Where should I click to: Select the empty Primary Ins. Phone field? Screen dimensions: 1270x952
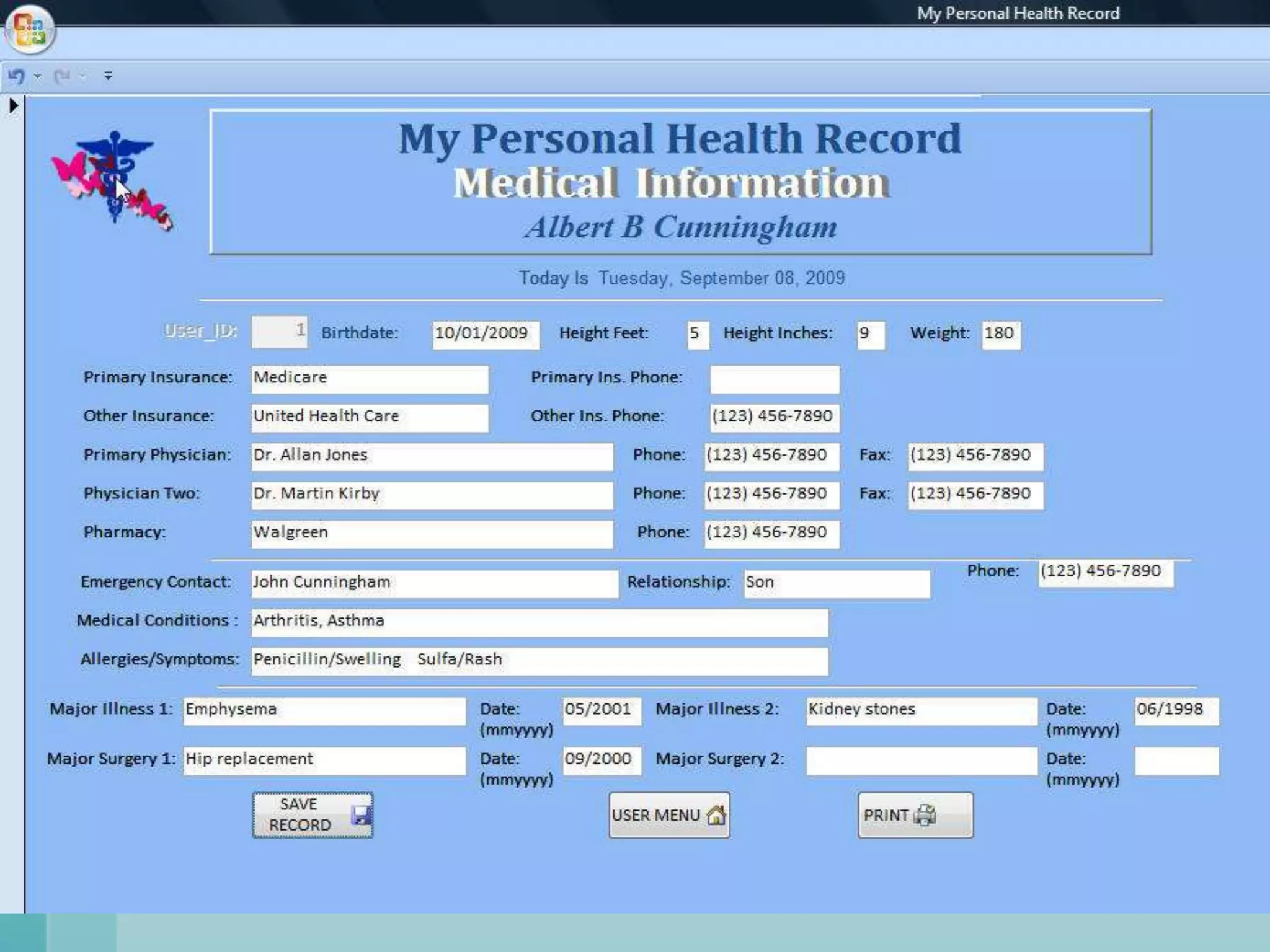[x=774, y=379]
